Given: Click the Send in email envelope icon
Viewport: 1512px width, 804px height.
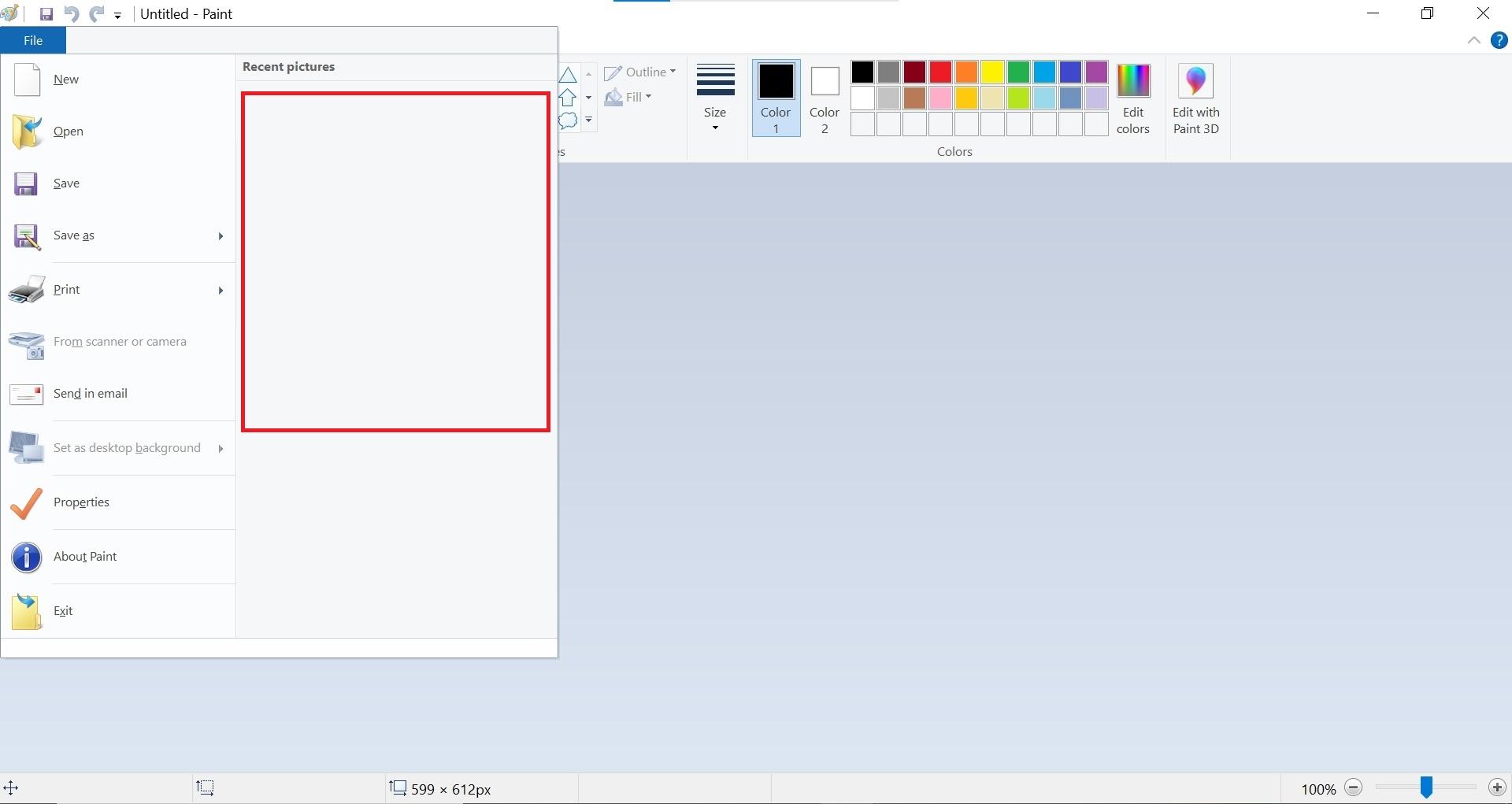Looking at the screenshot, I should (x=27, y=394).
